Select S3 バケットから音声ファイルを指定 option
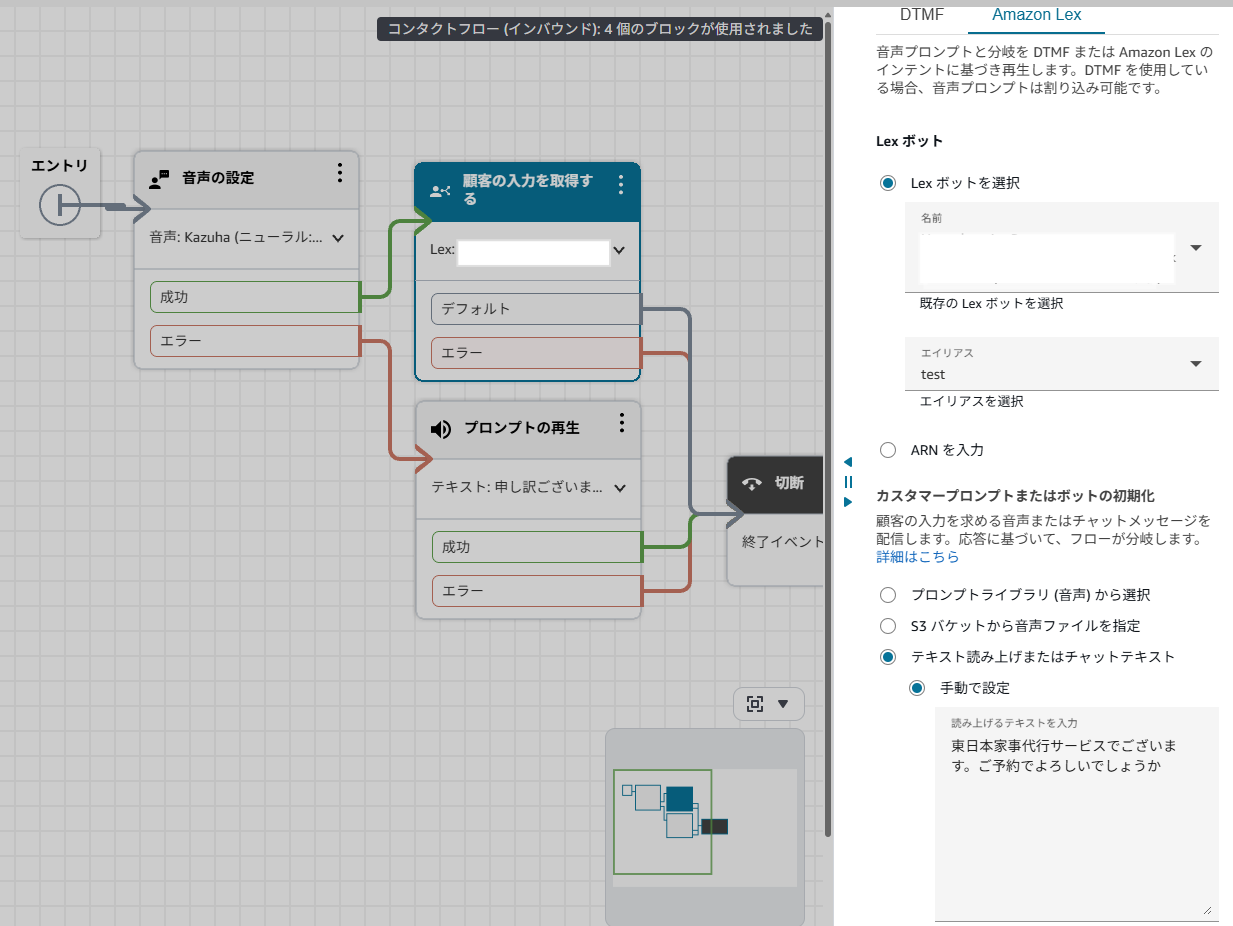Screen dimensions: 1233x926 [888, 626]
